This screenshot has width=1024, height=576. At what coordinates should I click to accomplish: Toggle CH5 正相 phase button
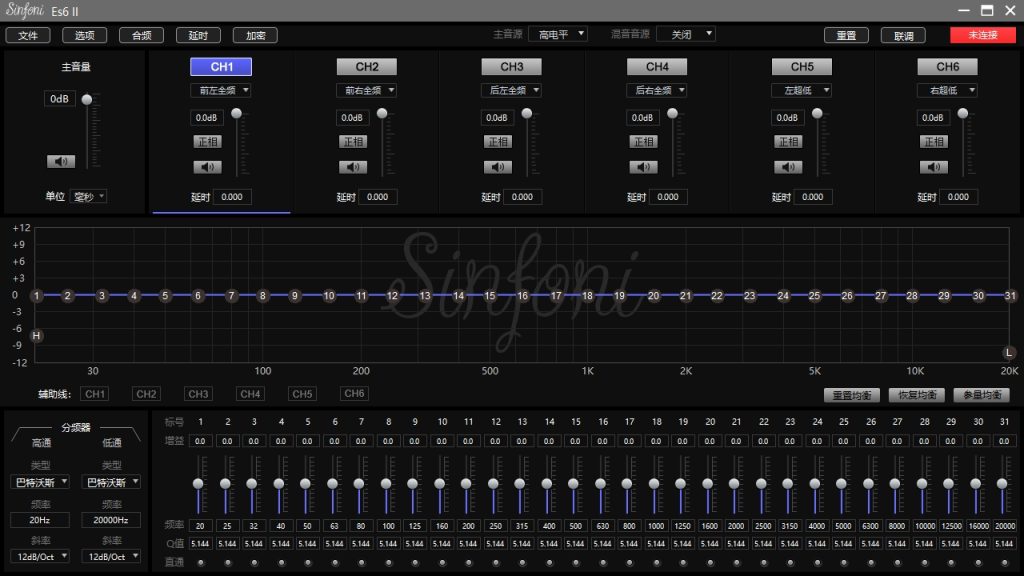coord(789,142)
